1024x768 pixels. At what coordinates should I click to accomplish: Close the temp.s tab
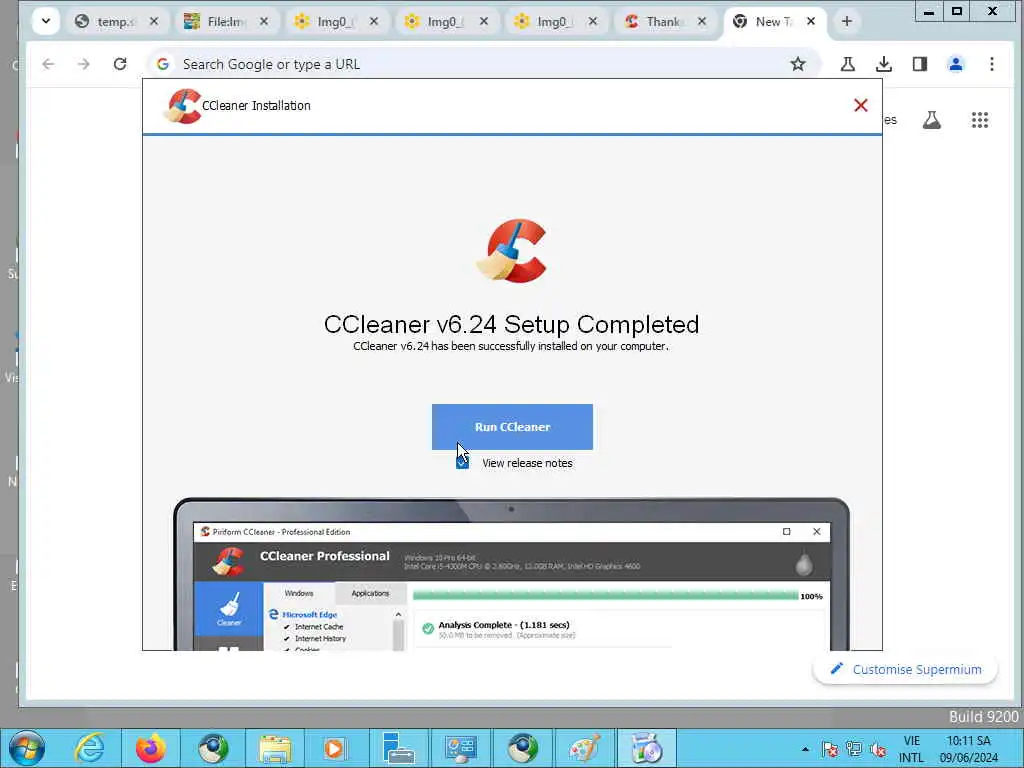(x=153, y=22)
